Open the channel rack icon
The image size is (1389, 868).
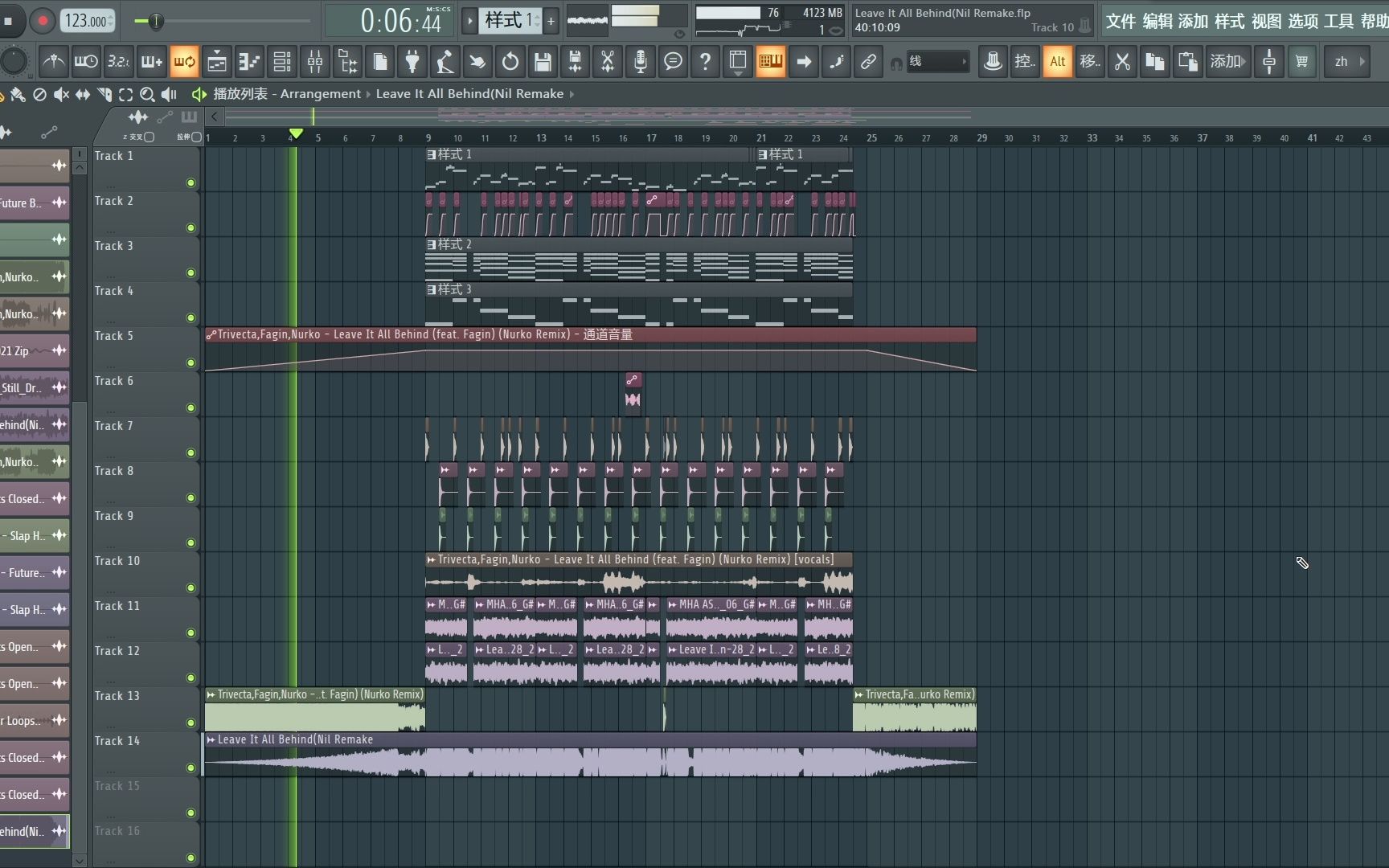282,61
